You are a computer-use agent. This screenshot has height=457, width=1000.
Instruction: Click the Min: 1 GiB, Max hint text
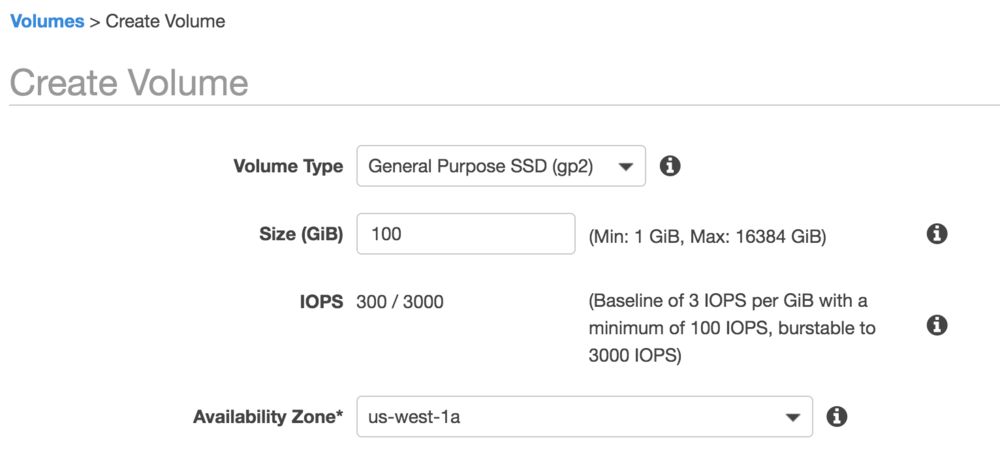[x=707, y=237]
